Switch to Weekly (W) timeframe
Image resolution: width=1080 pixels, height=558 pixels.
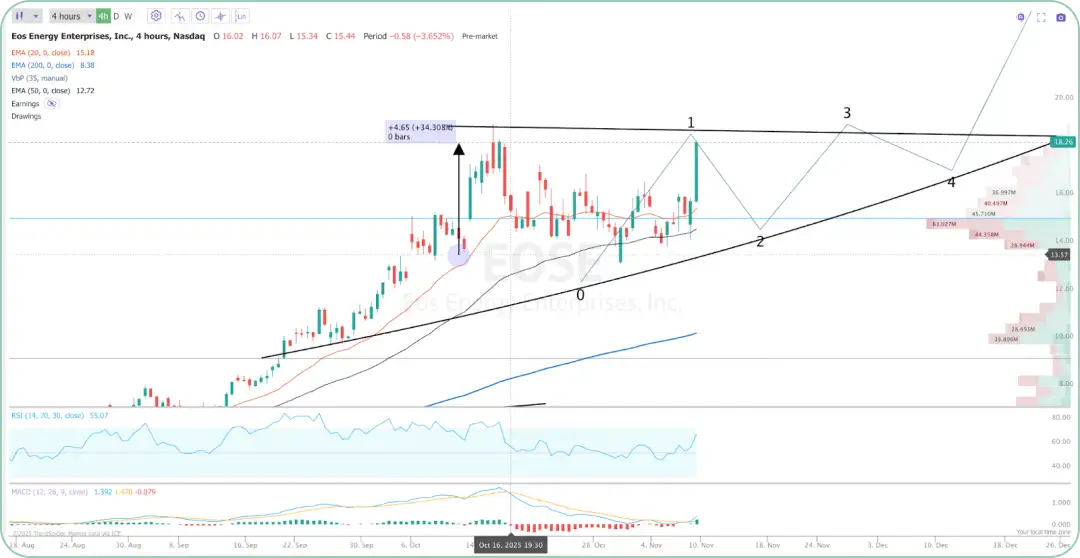(x=128, y=16)
